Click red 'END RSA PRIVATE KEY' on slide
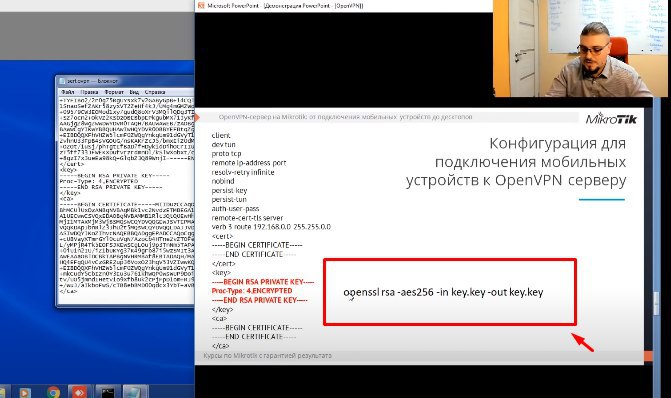671x398 pixels. pos(259,300)
